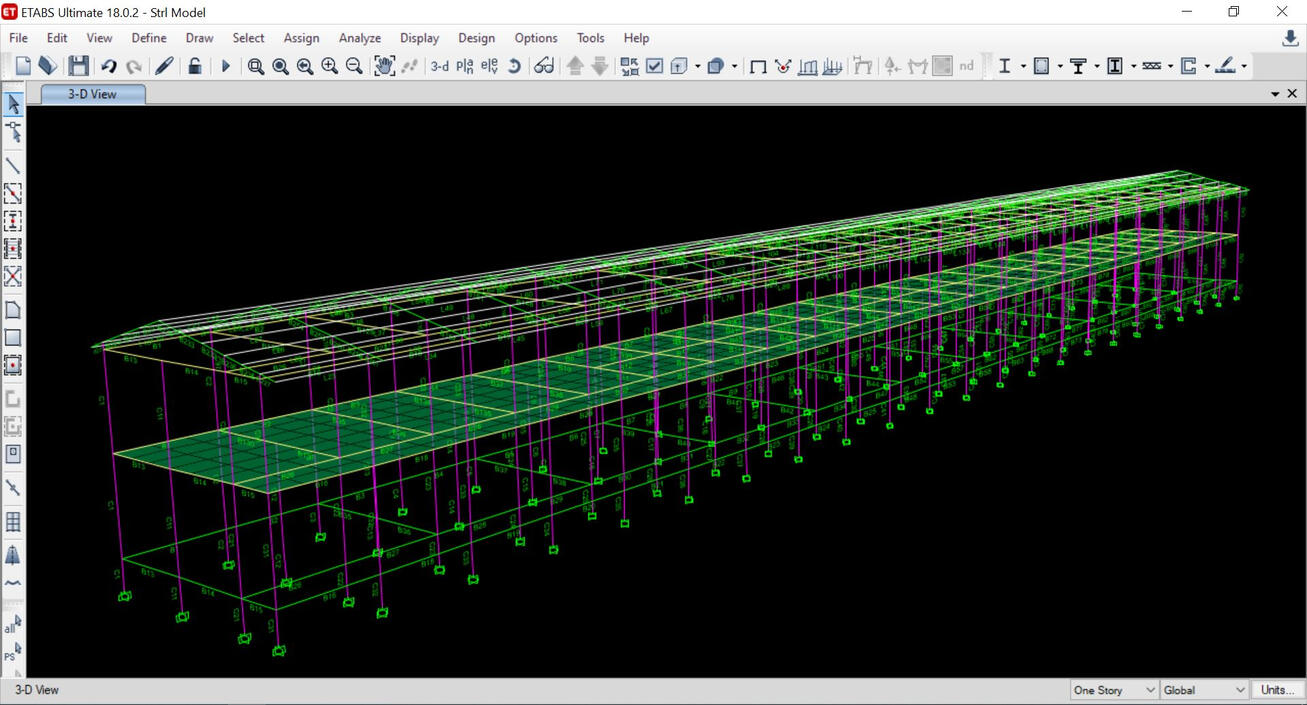Open the Assign menu
The width and height of the screenshot is (1307, 705).
[x=301, y=38]
